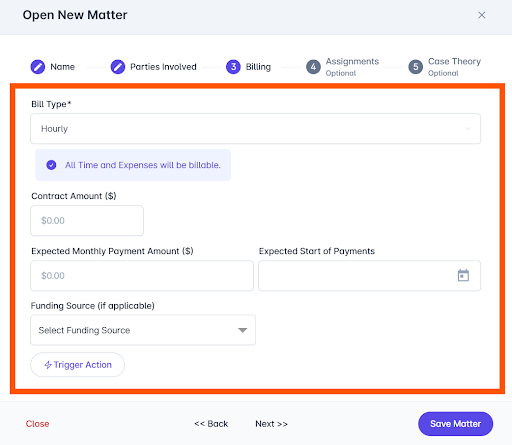Open the Bill Type Hourly dropdown
The image size is (512, 445).
(x=255, y=129)
